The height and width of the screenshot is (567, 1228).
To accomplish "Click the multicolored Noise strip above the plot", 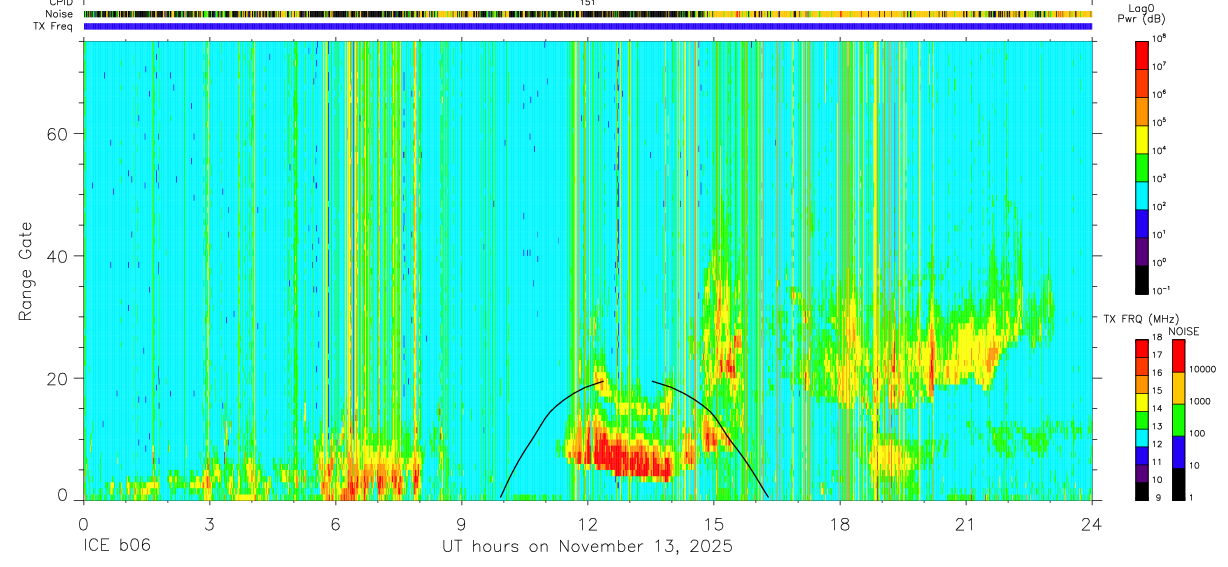I will click(588, 14).
